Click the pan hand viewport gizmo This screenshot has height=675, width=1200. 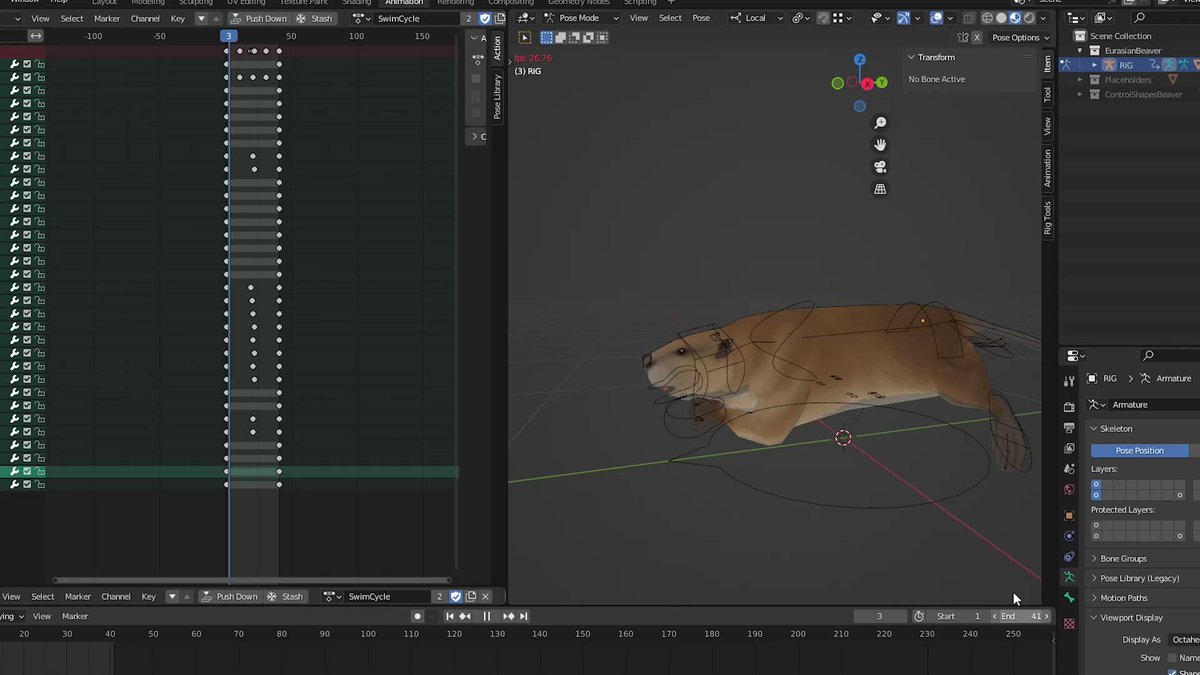click(x=880, y=145)
